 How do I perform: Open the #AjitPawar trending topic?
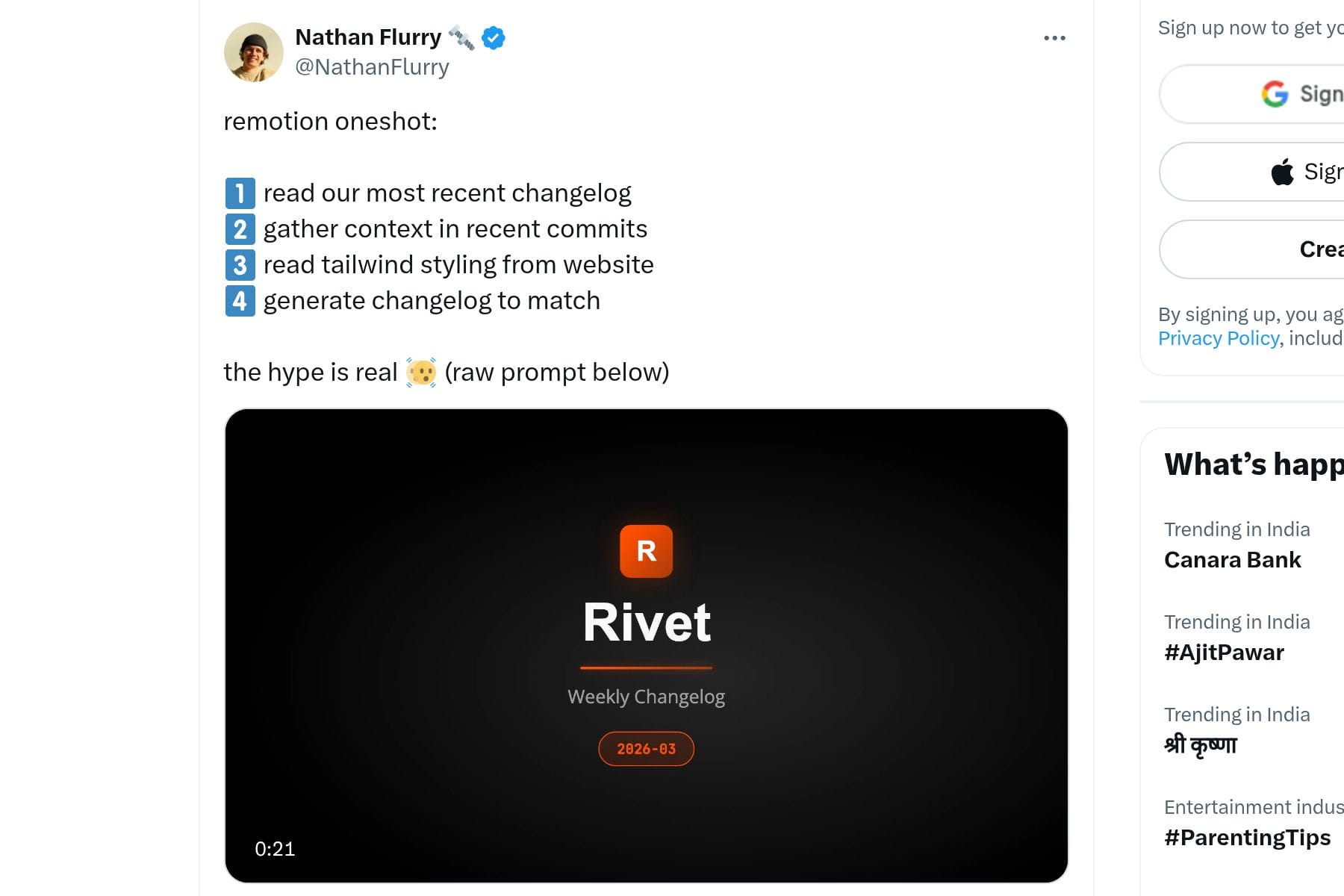coord(1224,653)
